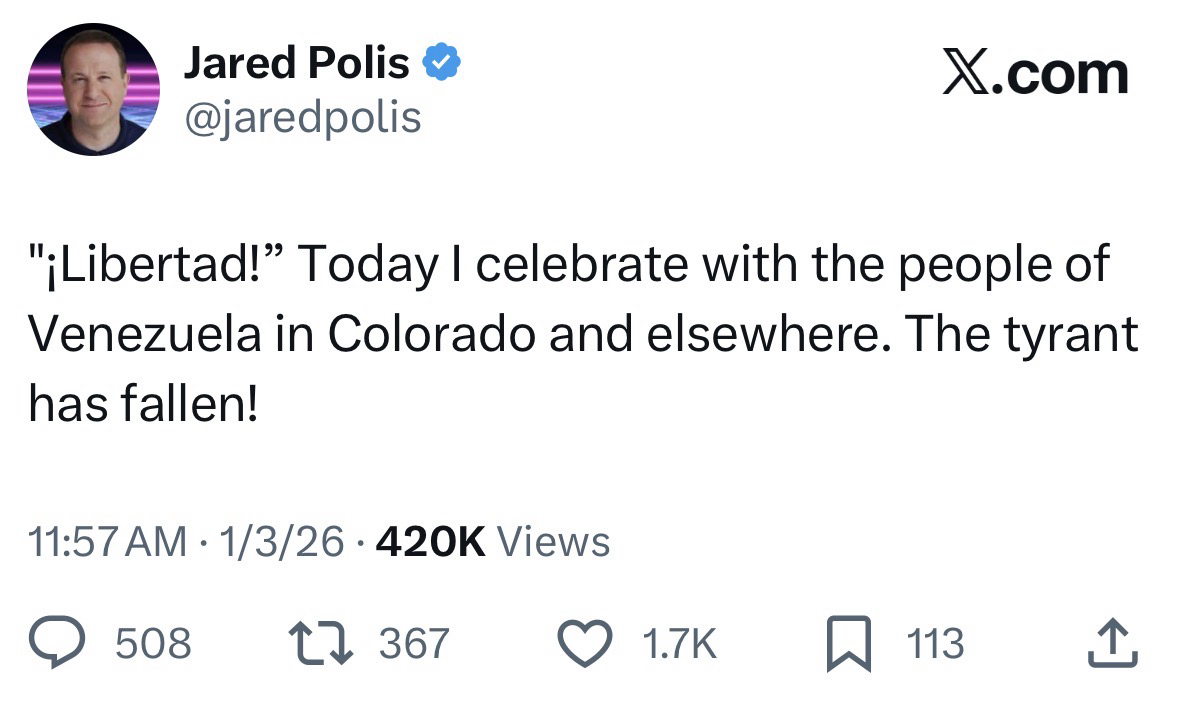Open the @jaredpolis handle link
The width and height of the screenshot is (1179, 717).
(x=301, y=117)
